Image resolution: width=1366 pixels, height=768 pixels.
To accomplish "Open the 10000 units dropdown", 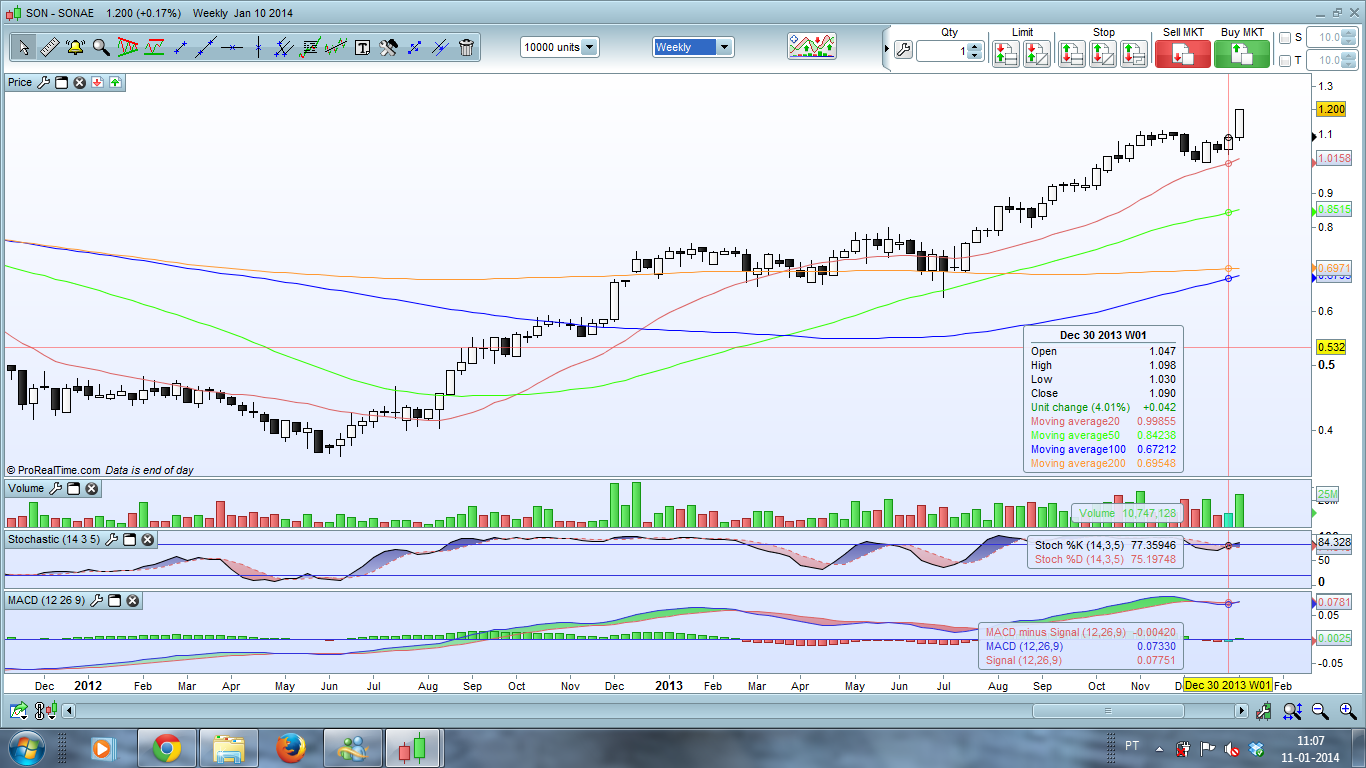I will click(560, 47).
